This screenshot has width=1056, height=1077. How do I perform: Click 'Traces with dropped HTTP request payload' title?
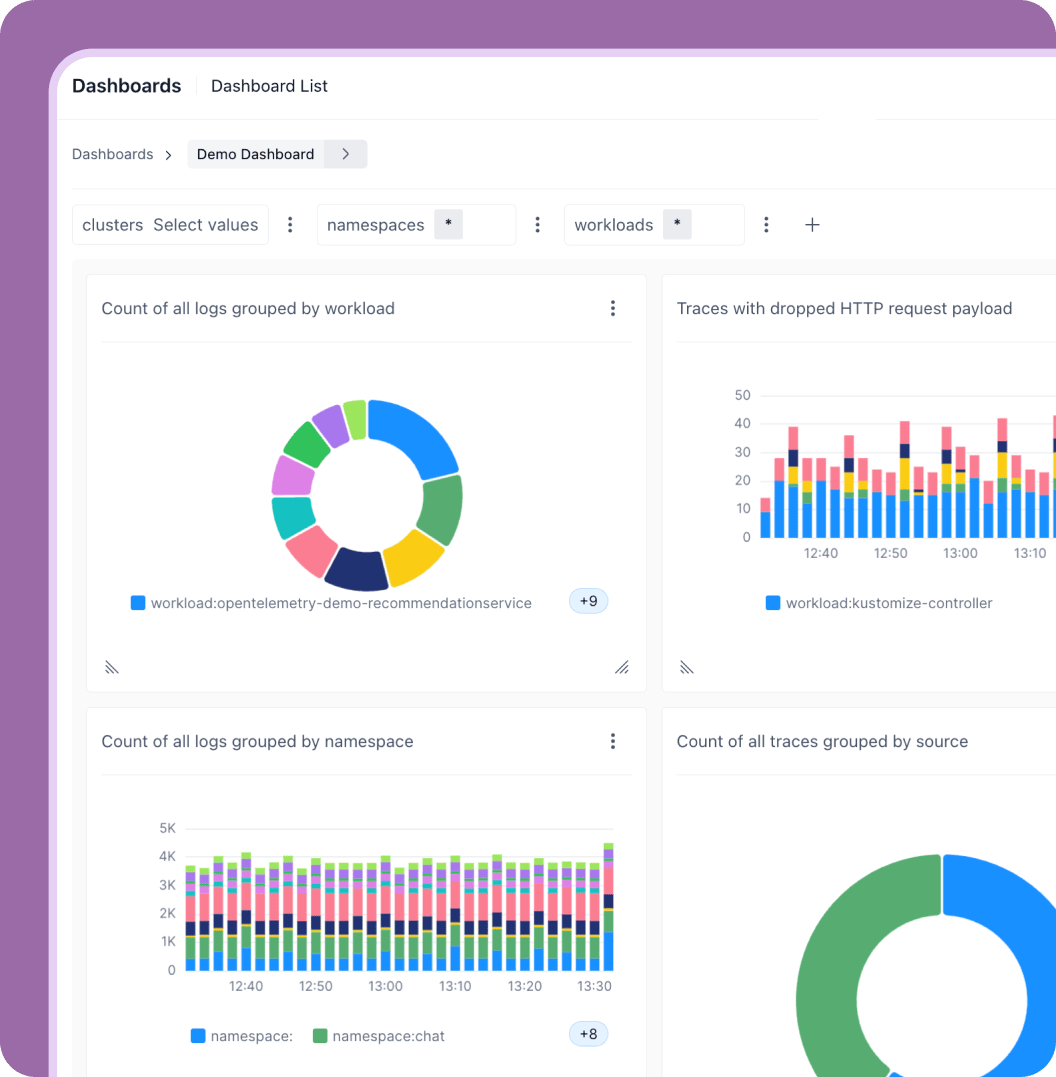(x=844, y=308)
